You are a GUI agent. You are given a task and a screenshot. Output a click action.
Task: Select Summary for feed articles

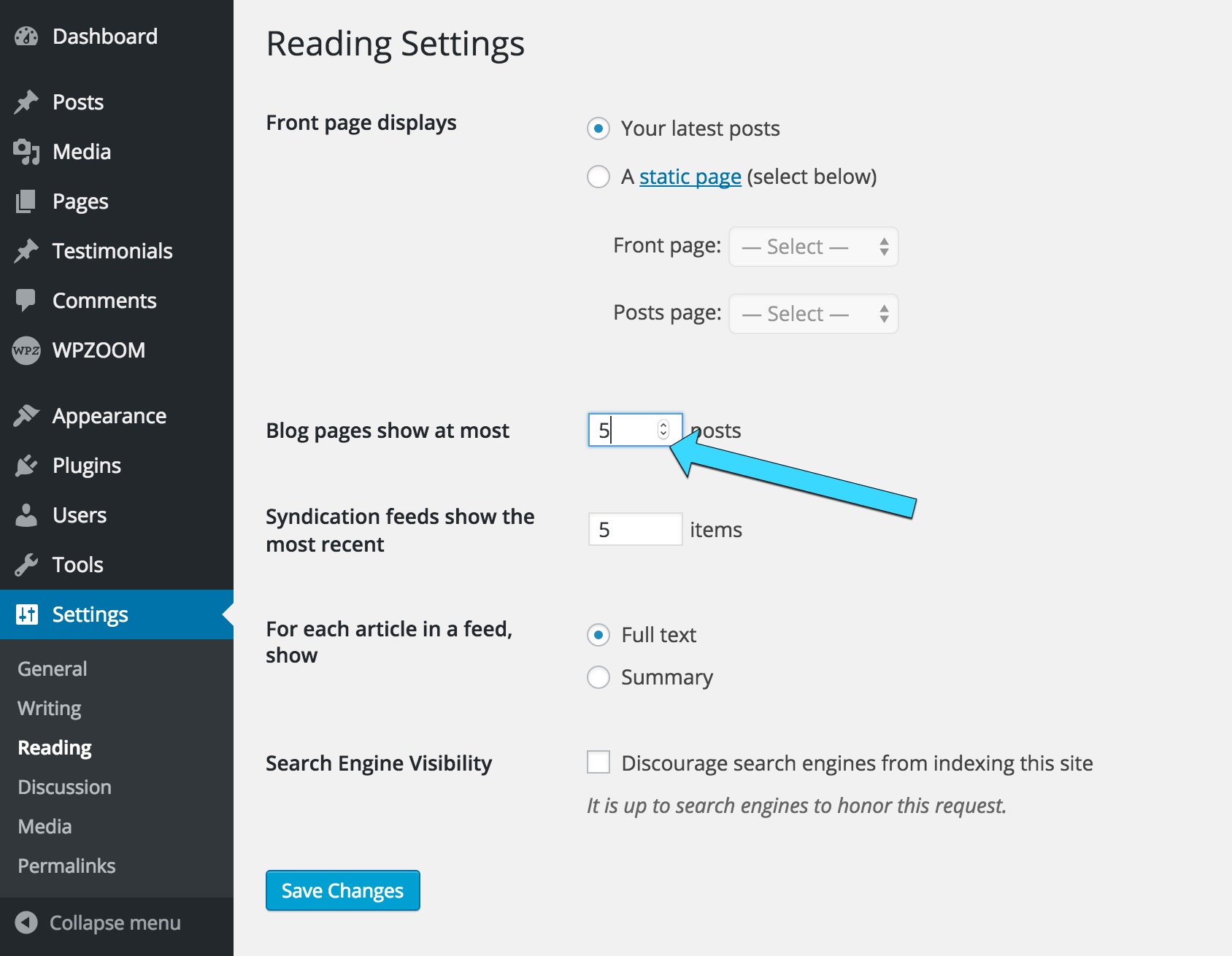(x=598, y=677)
